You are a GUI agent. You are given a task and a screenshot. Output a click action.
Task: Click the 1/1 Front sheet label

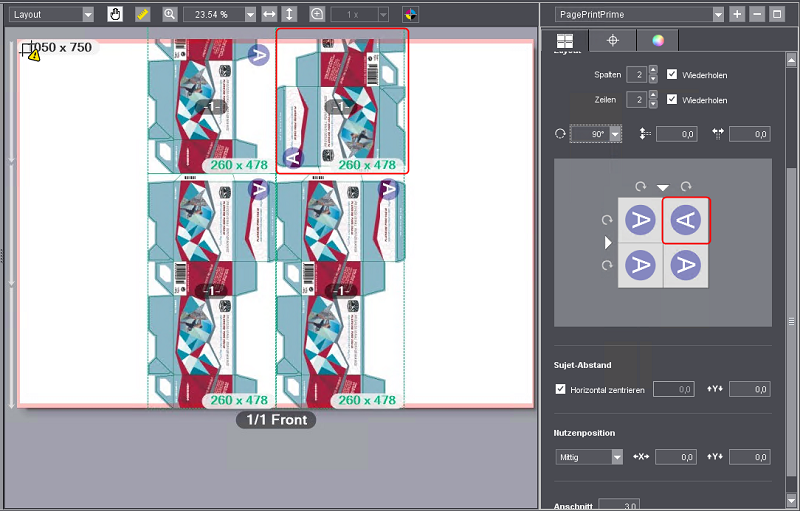(x=277, y=420)
